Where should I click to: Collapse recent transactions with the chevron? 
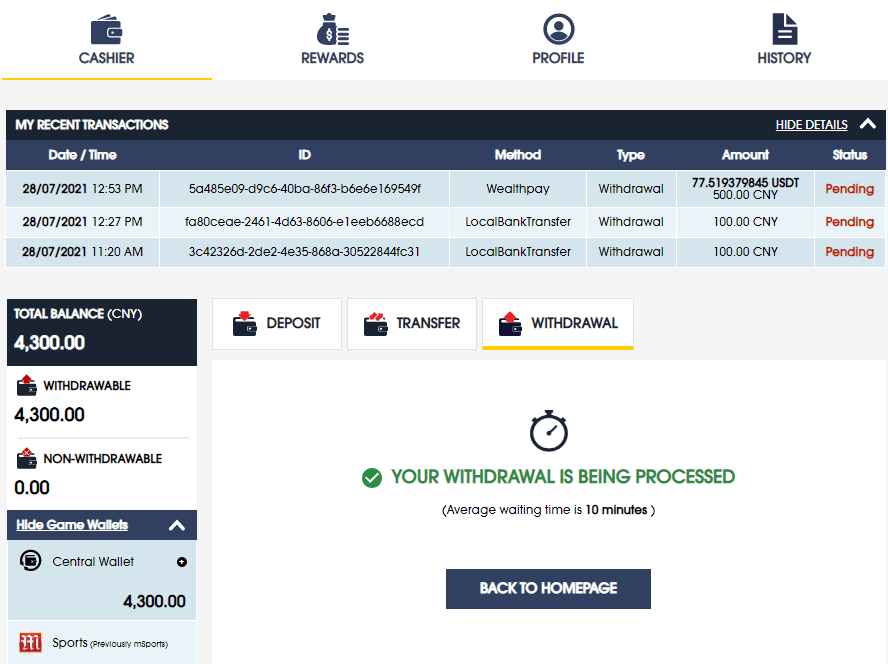[x=868, y=125]
